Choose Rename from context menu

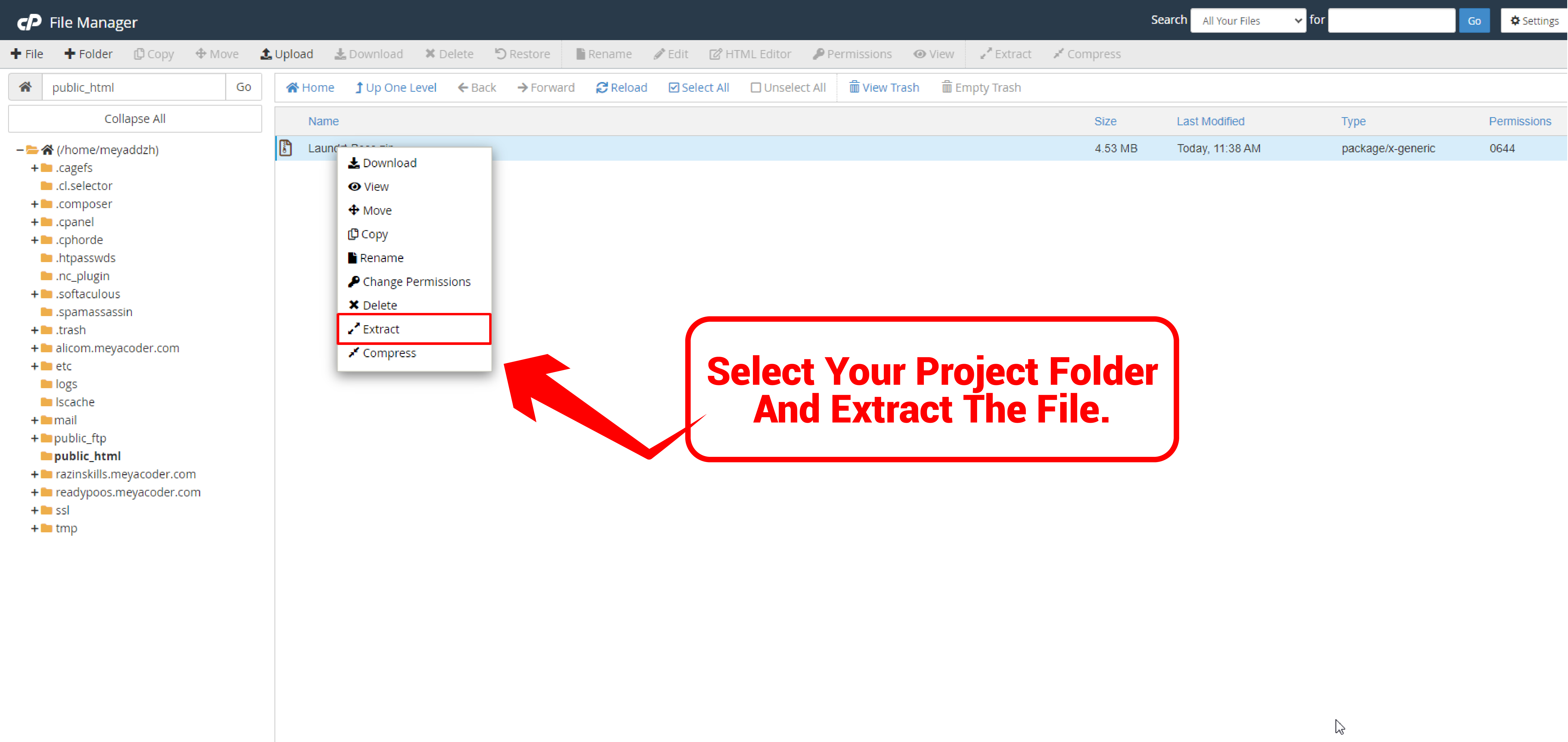pos(414,258)
